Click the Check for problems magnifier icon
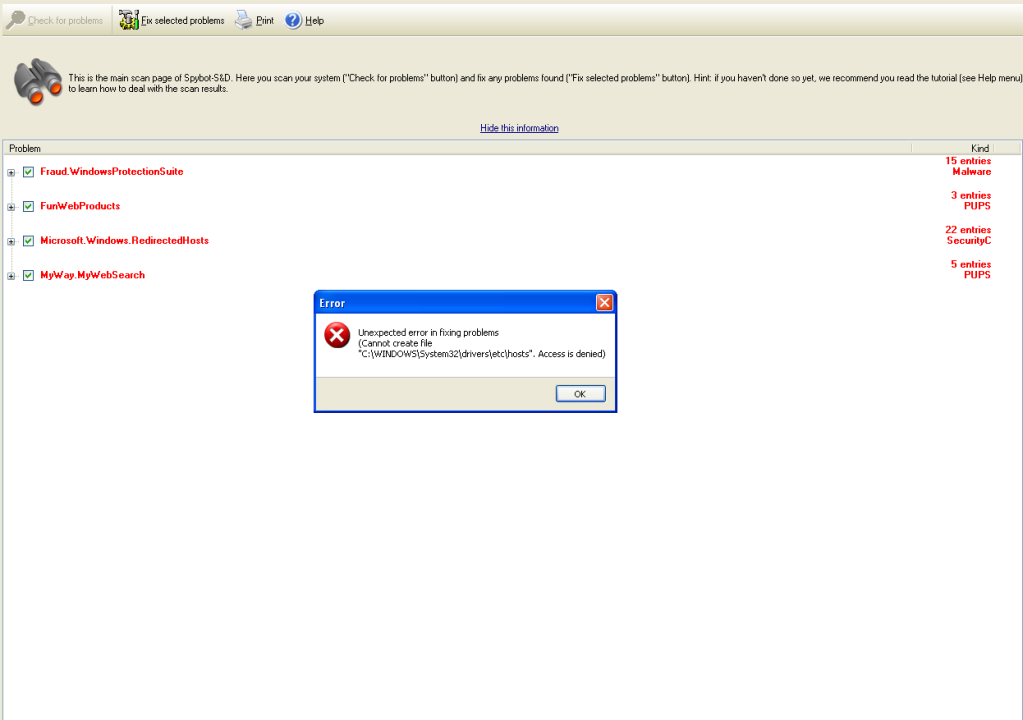The width and height of the screenshot is (1023, 720). [x=16, y=20]
